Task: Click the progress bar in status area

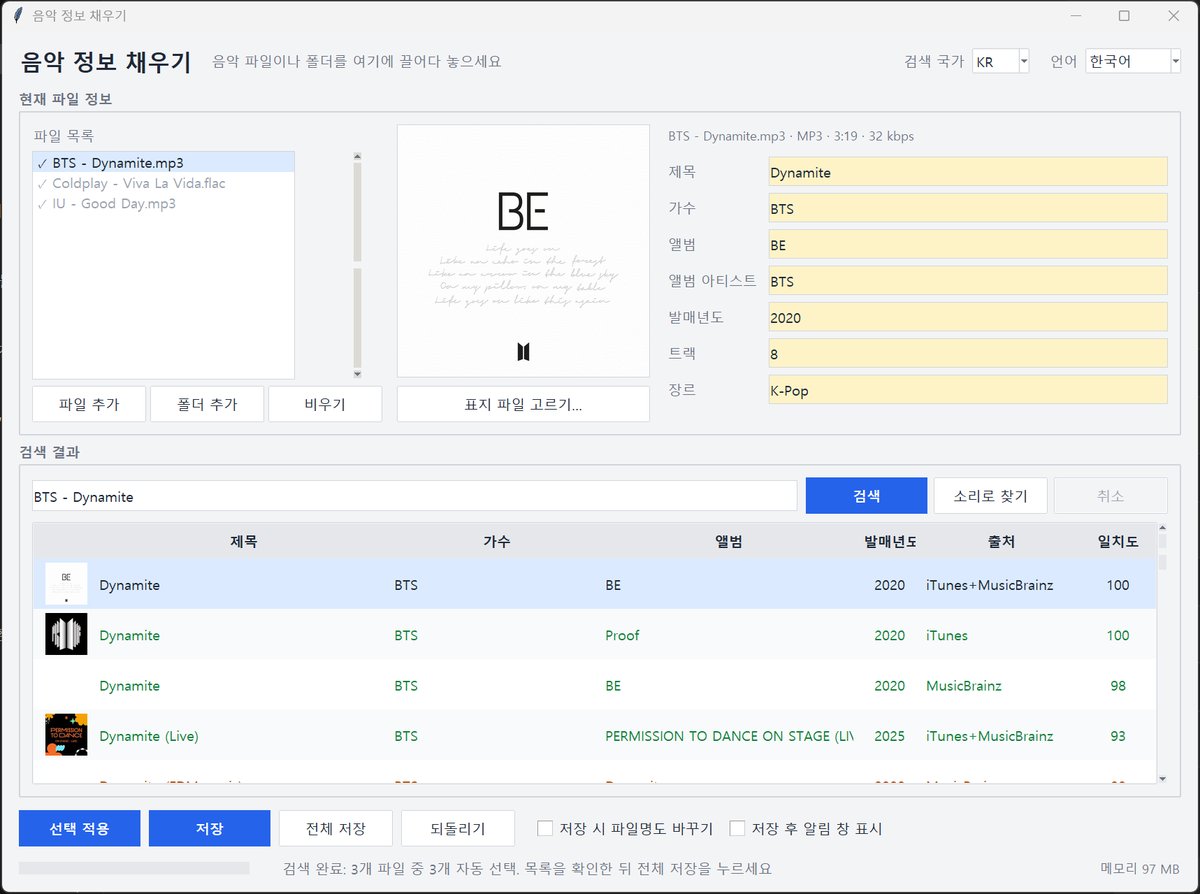Action: [x=134, y=869]
